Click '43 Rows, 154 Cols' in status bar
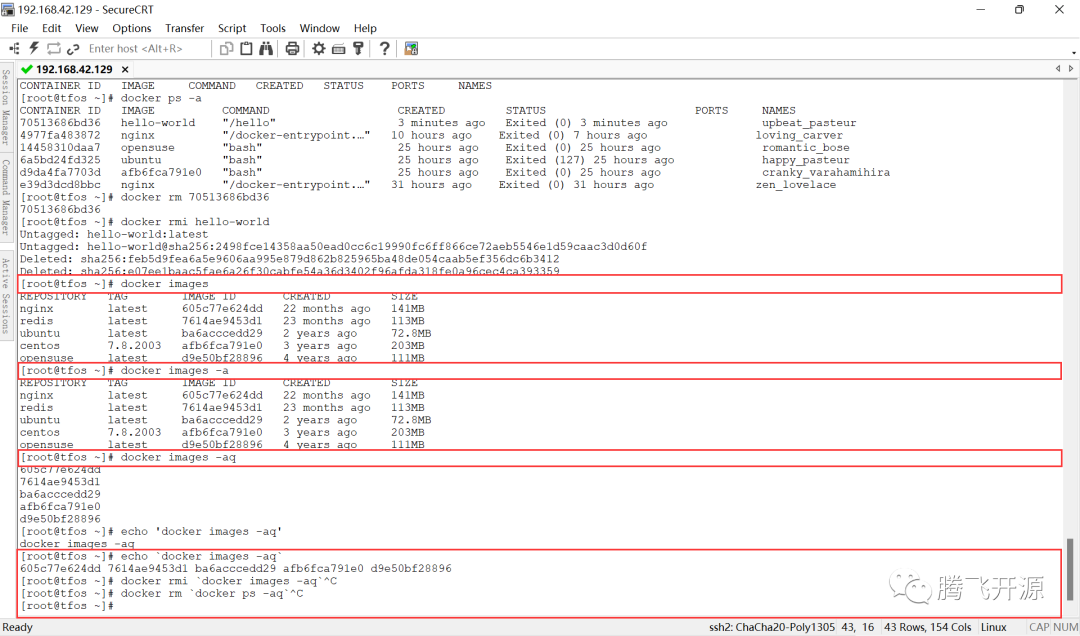Screen dimensions: 1080x636 coord(927,627)
